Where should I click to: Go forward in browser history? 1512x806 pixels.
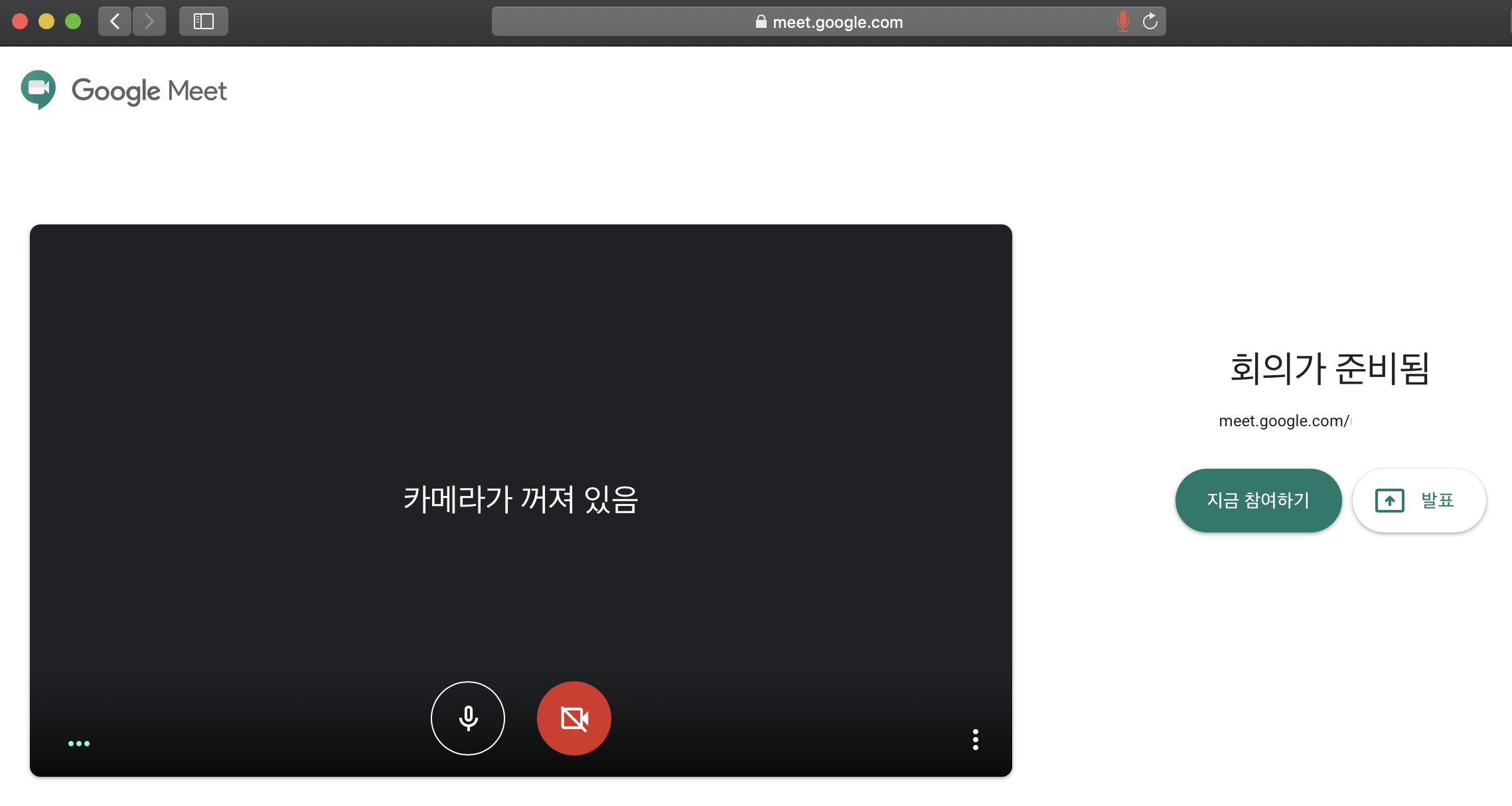coord(149,21)
